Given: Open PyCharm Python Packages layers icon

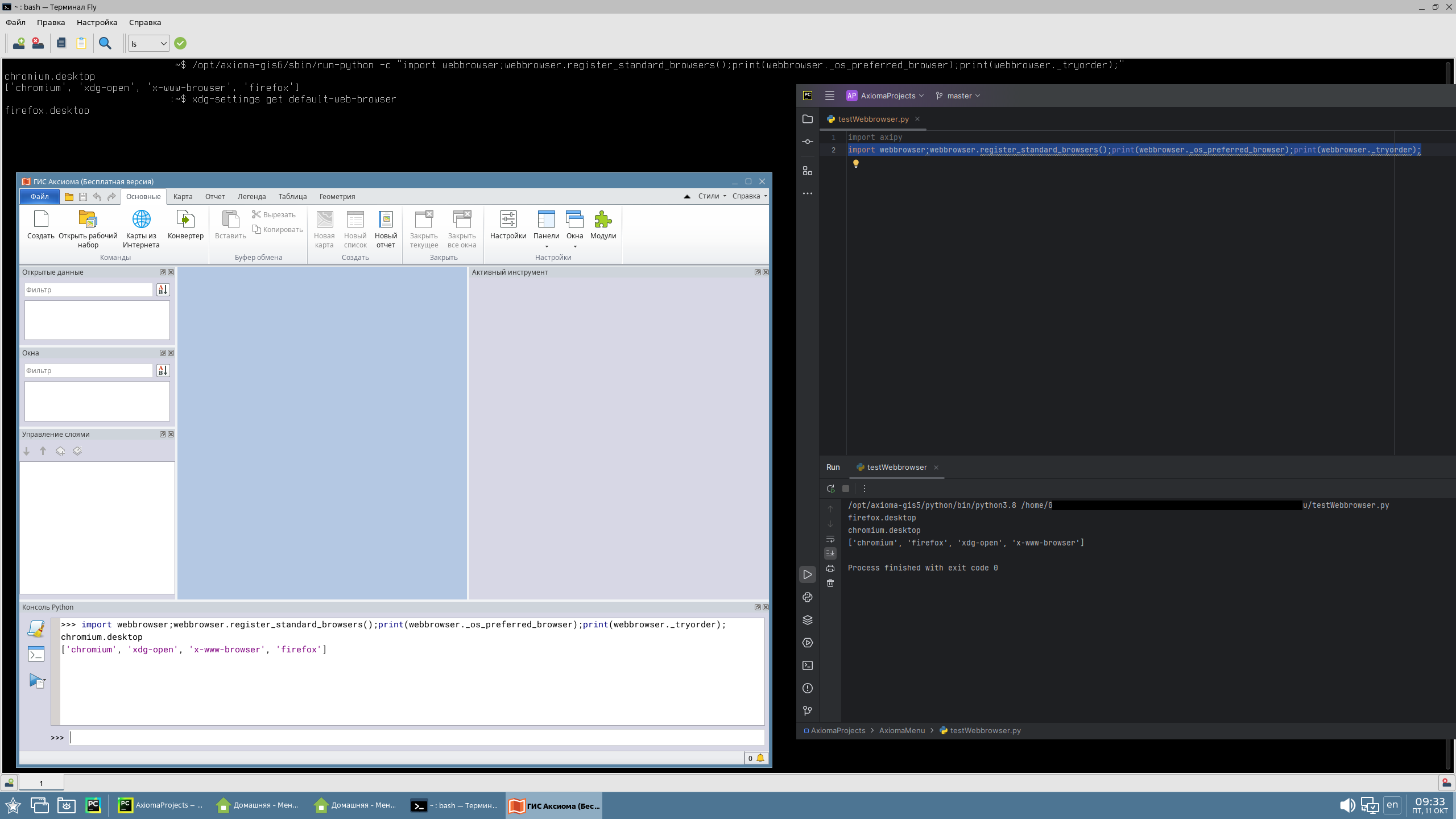Looking at the screenshot, I should [x=808, y=620].
